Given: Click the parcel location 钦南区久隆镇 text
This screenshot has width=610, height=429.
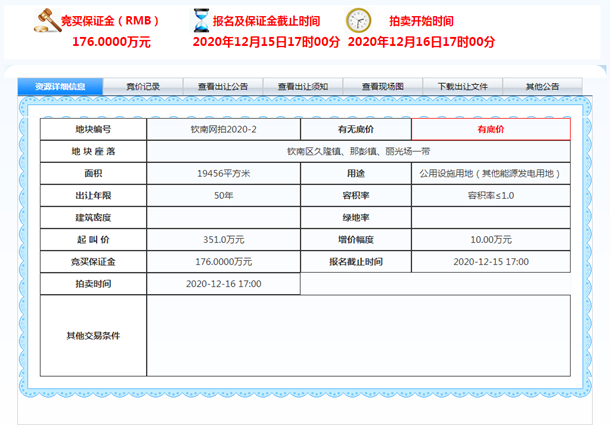Looking at the screenshot, I should point(359,151).
